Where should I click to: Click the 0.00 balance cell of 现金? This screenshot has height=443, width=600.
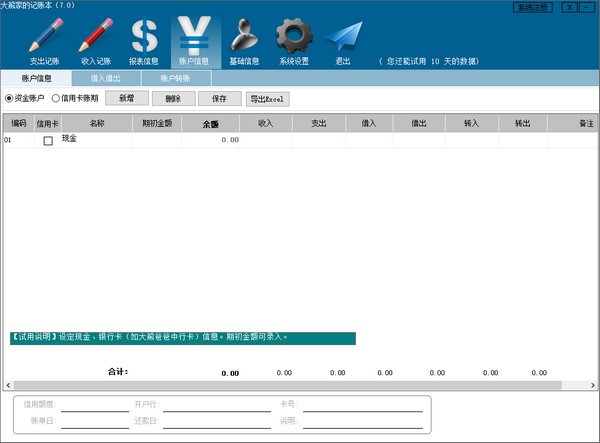(x=210, y=140)
